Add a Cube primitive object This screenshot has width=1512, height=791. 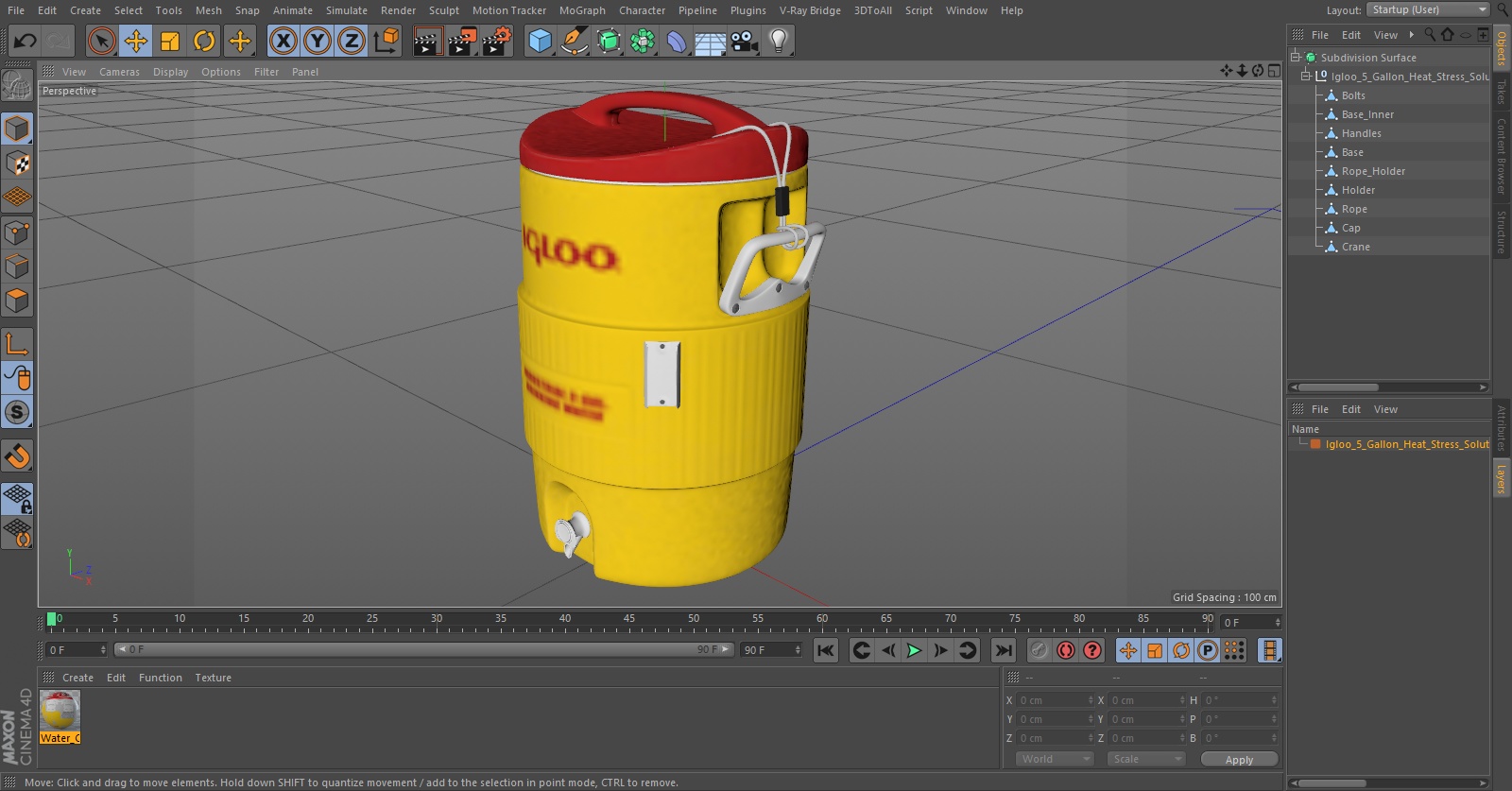coord(540,41)
